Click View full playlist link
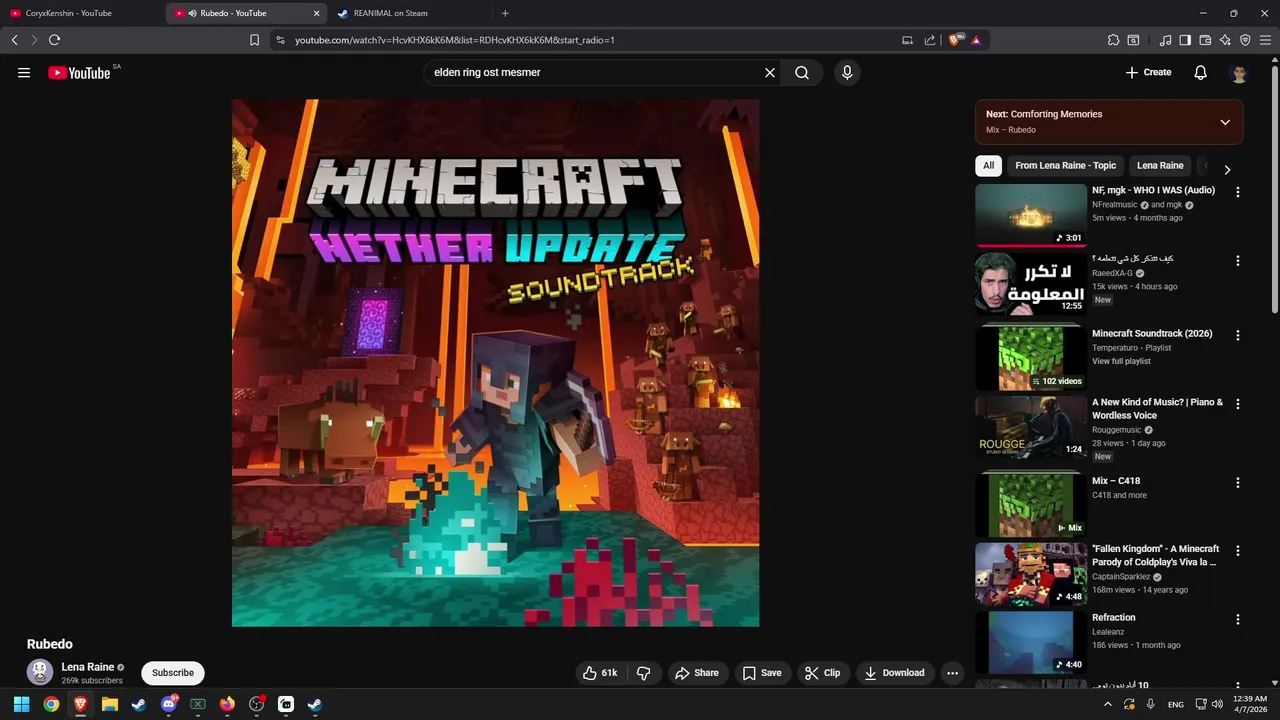The width and height of the screenshot is (1280, 720). (1121, 361)
